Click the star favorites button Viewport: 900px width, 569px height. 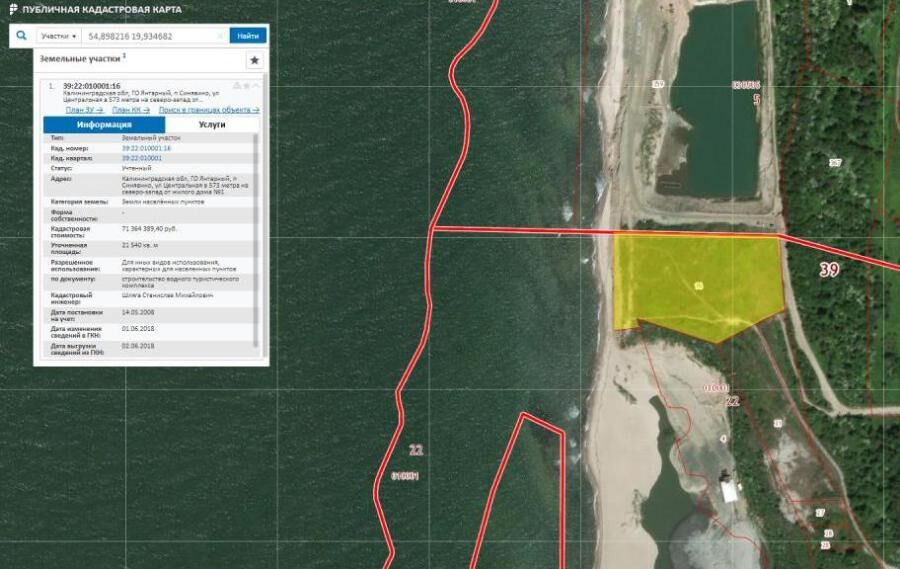pyautogui.click(x=254, y=60)
